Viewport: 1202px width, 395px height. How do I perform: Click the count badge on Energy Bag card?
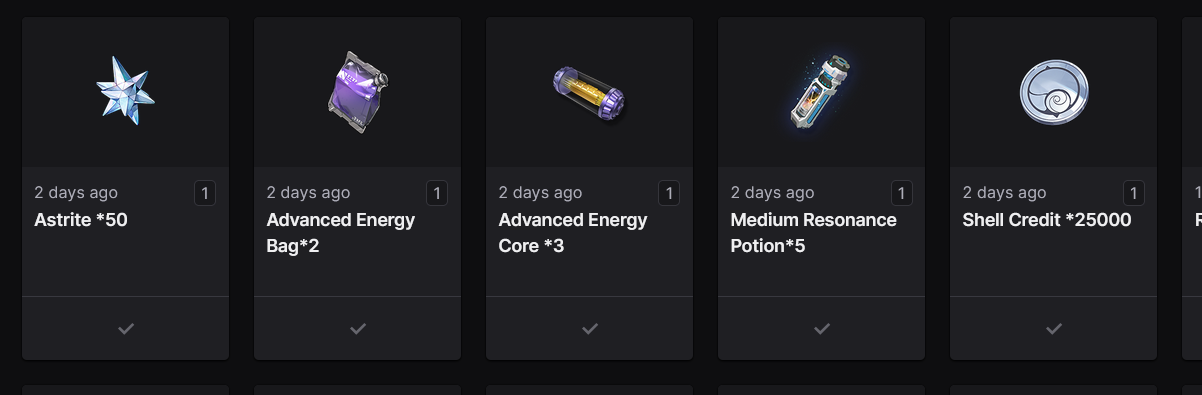tap(437, 193)
